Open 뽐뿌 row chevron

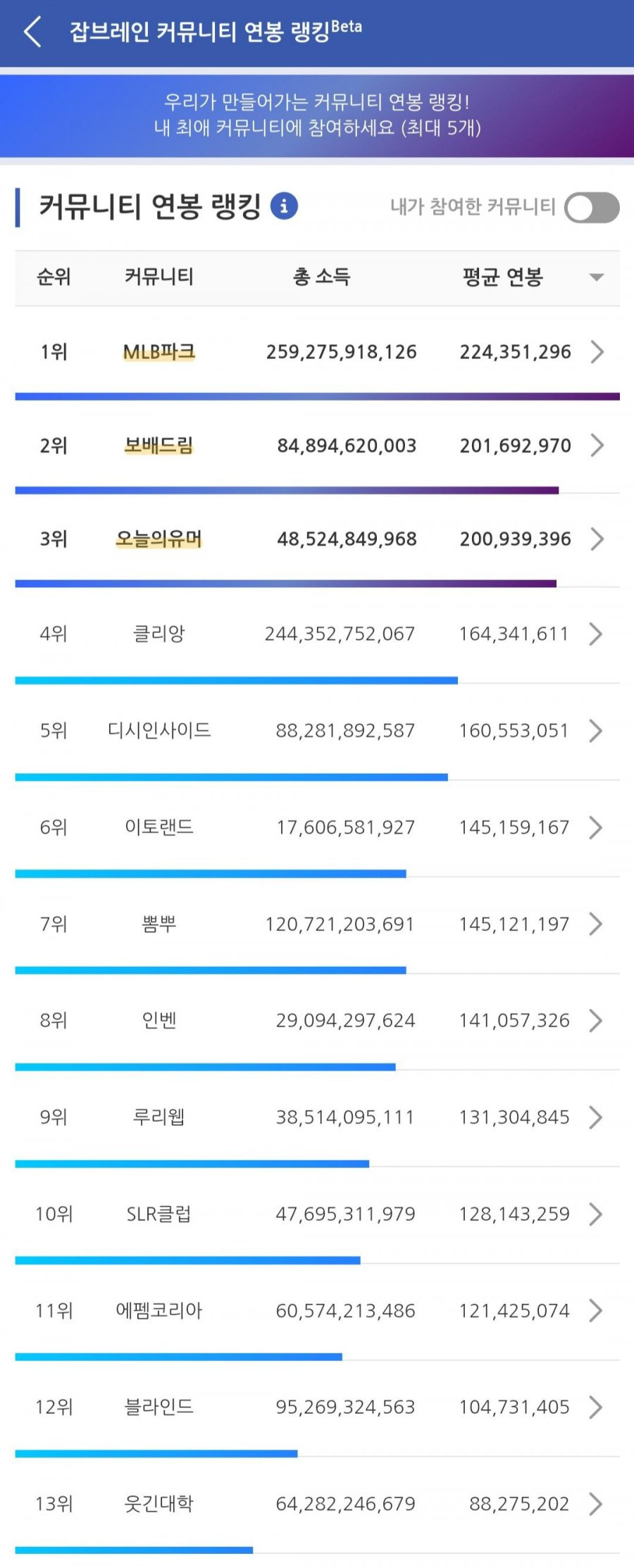pyautogui.click(x=595, y=924)
